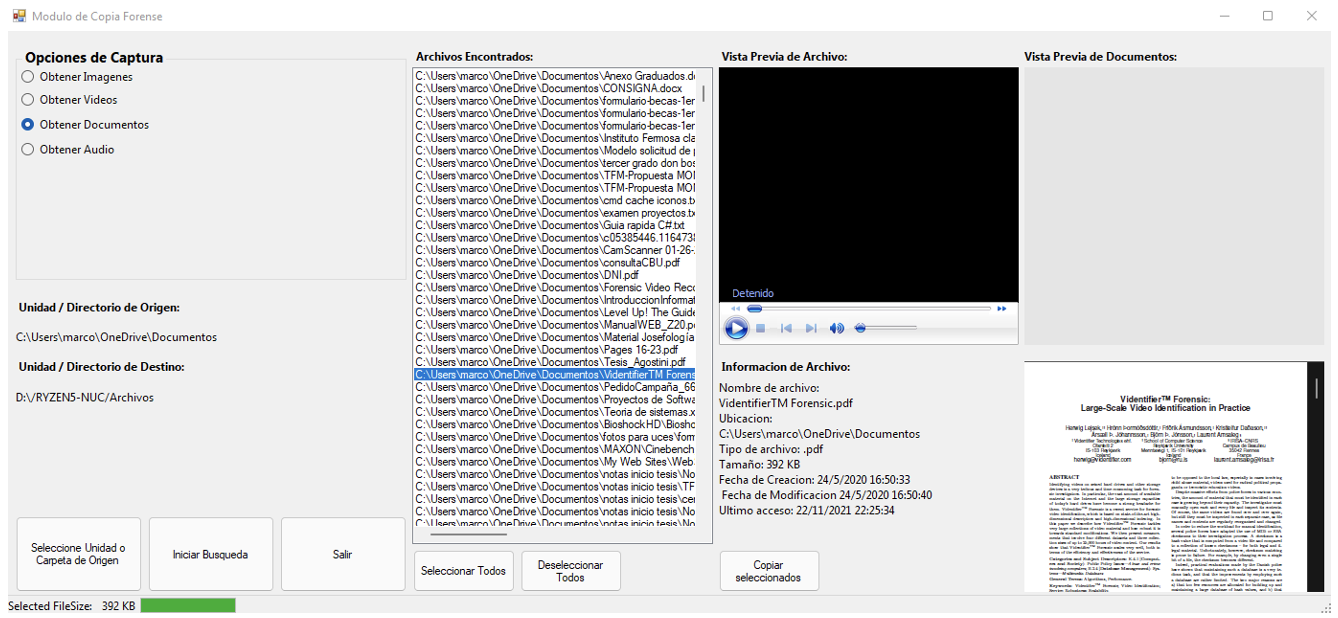1338x618 pixels.
Task: Click the black video preview area
Action: pos(868,185)
